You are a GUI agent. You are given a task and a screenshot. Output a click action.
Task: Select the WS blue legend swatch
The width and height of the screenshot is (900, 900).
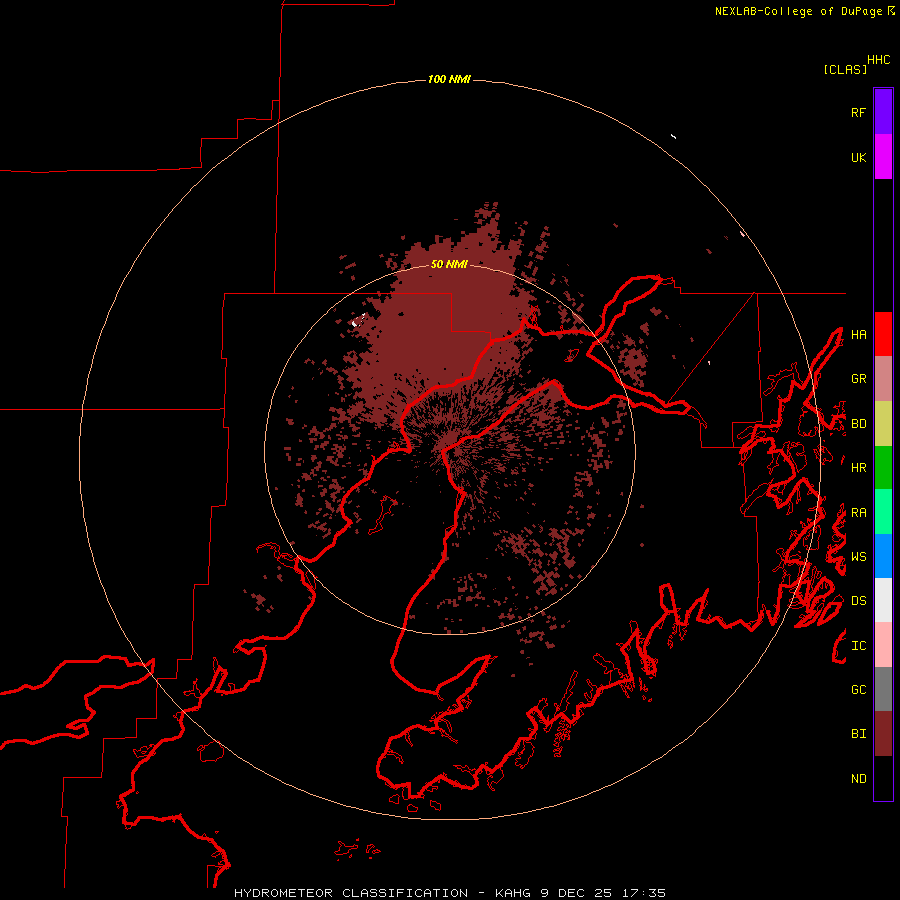tap(883, 556)
